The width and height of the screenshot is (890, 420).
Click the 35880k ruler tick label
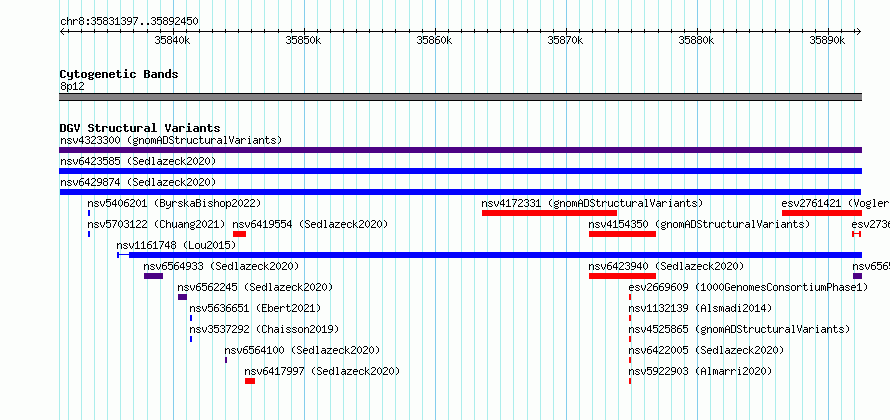[x=696, y=40]
